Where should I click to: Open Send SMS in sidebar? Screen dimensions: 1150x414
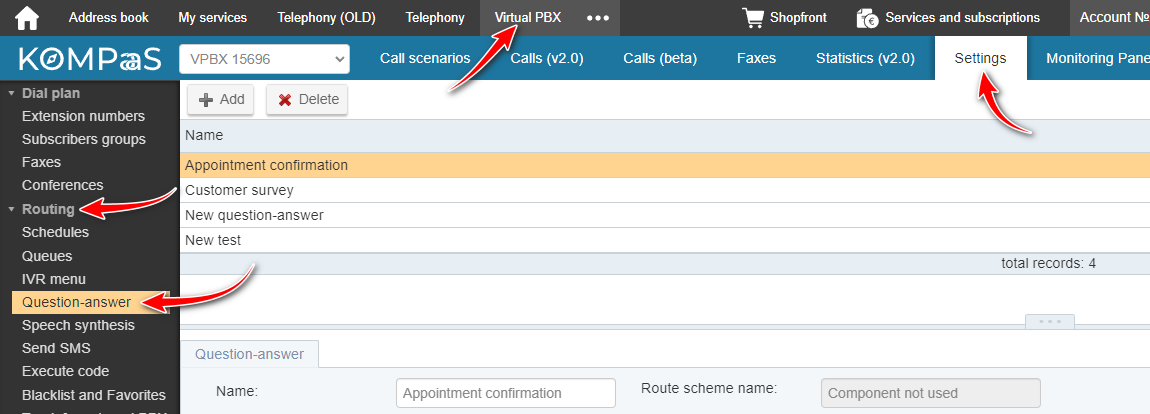(x=56, y=348)
